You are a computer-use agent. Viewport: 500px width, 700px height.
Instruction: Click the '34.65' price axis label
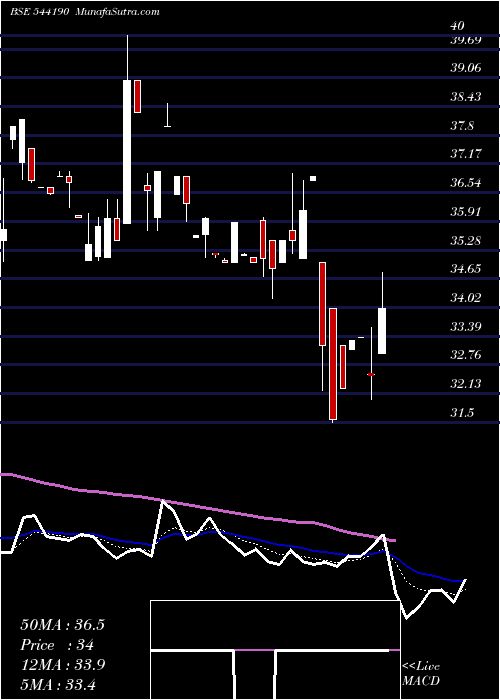coord(466,269)
